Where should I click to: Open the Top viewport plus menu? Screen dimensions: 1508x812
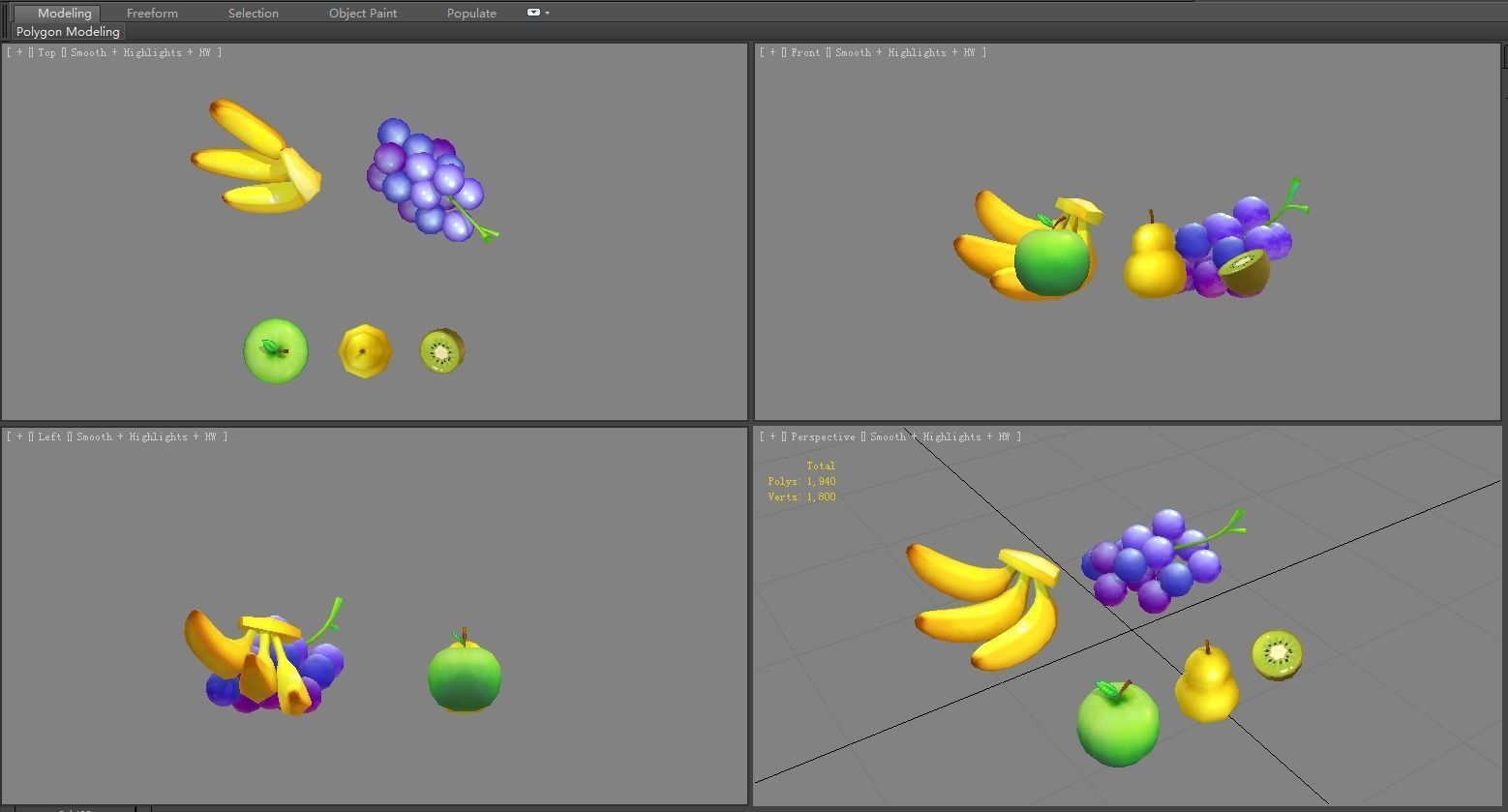point(19,52)
